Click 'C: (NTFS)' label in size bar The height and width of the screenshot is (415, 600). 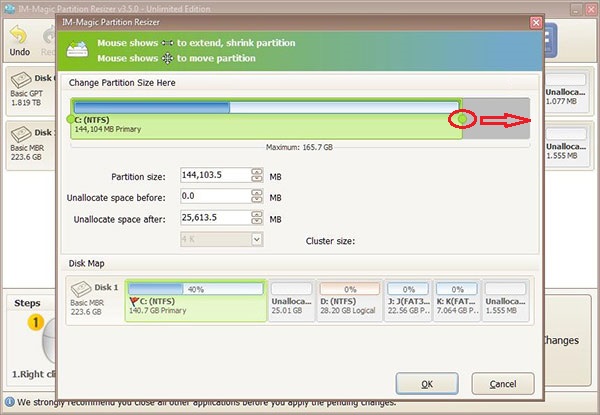92,120
